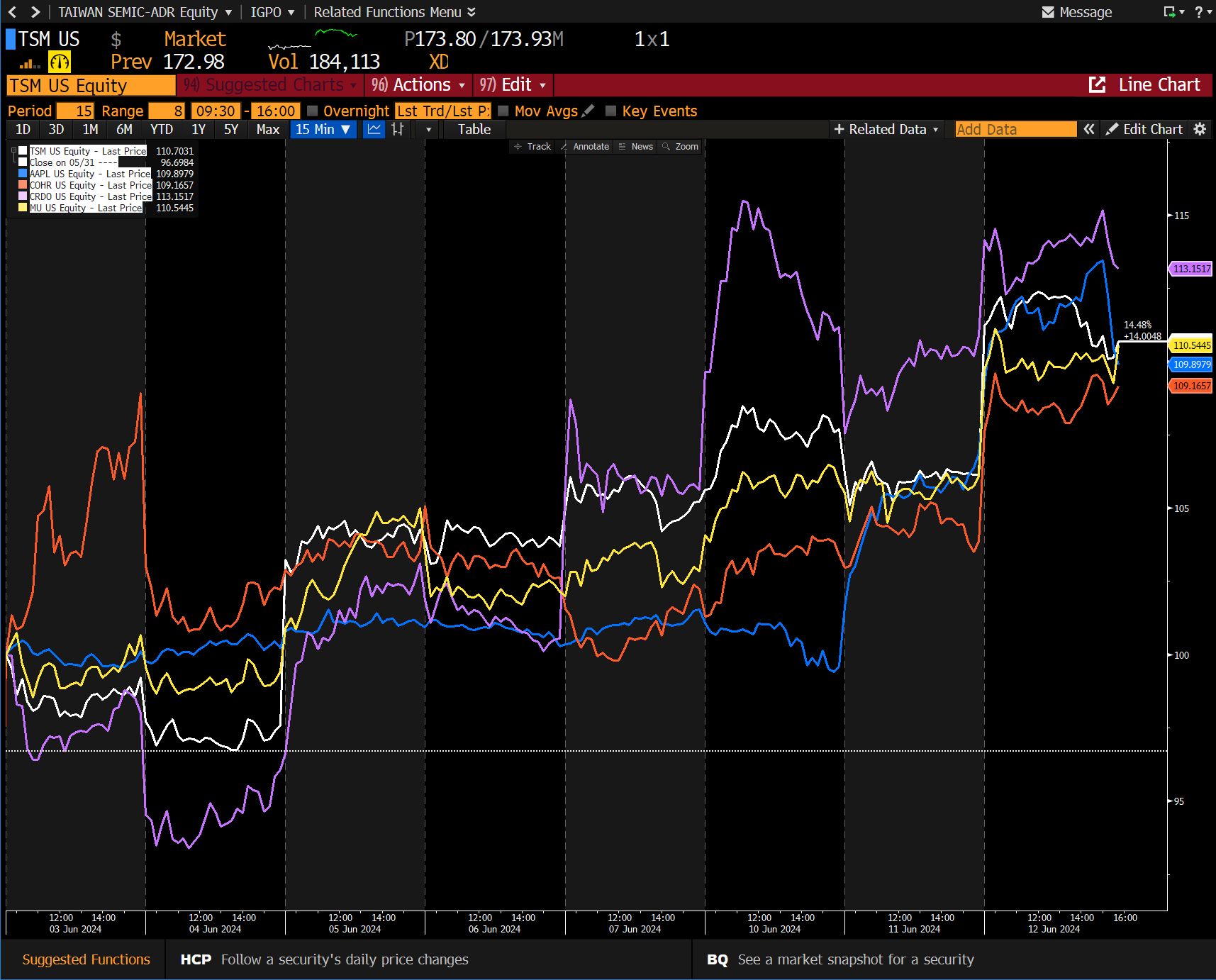Click the 09:30 start time field
This screenshot has height=980, width=1216.
(x=216, y=111)
